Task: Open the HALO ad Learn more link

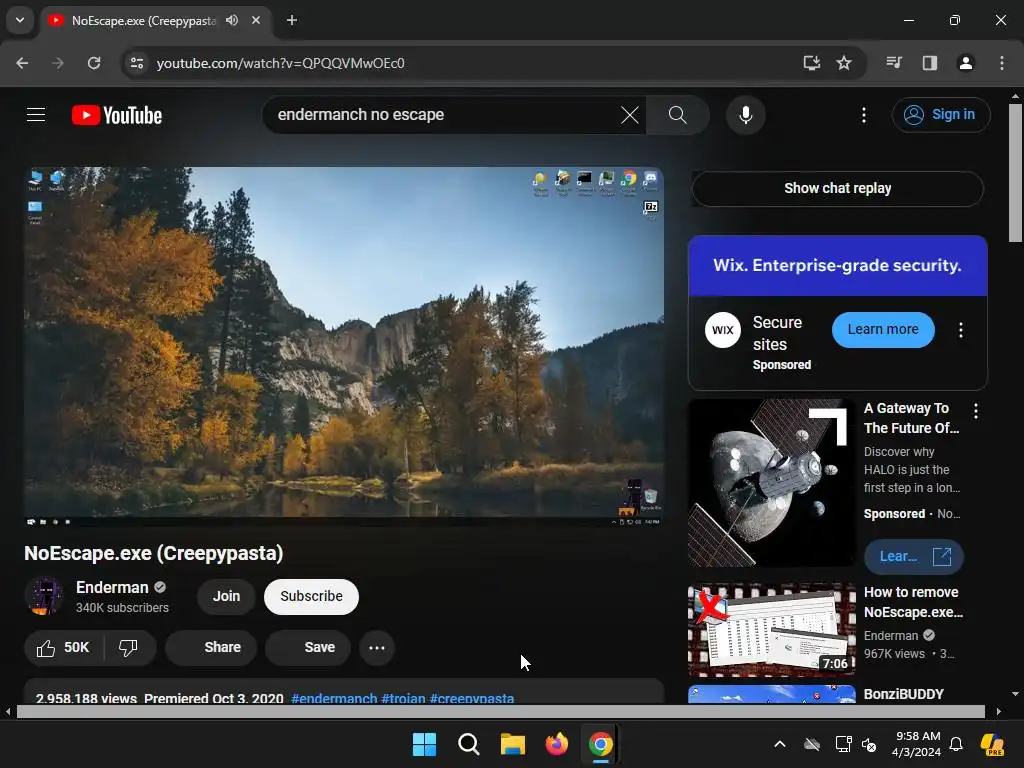Action: click(913, 556)
